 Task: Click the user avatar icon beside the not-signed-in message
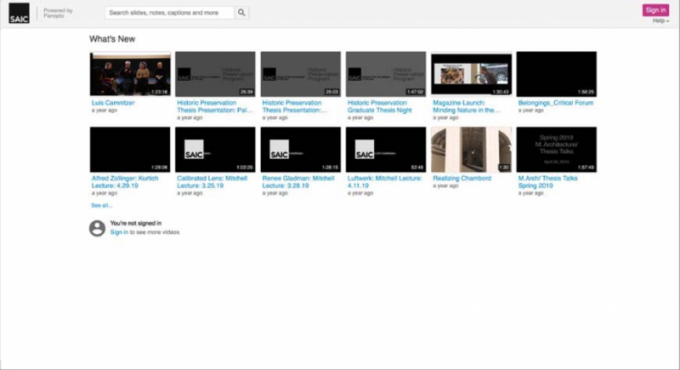pyautogui.click(x=97, y=228)
